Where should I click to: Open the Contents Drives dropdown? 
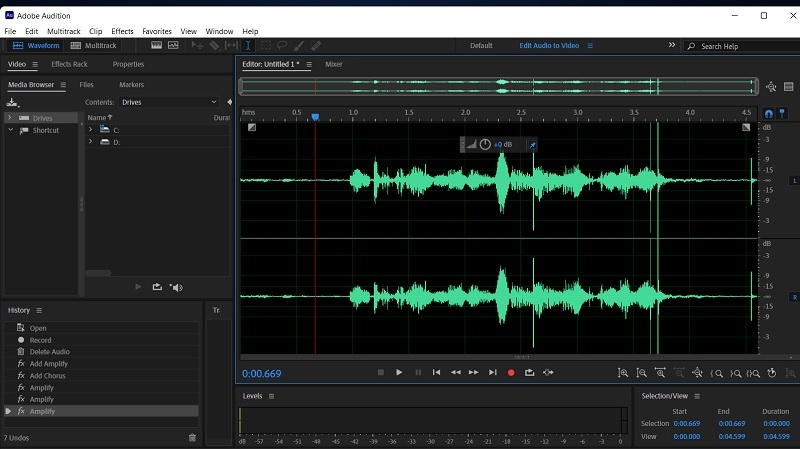[x=168, y=102]
